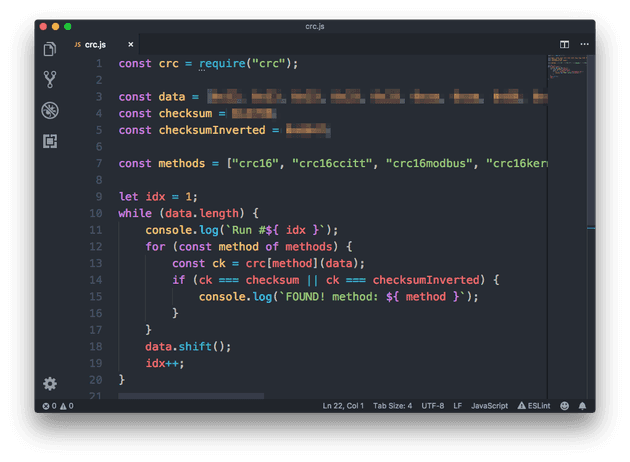Open the Debug panel
This screenshot has height=462, width=630.
tap(49, 111)
